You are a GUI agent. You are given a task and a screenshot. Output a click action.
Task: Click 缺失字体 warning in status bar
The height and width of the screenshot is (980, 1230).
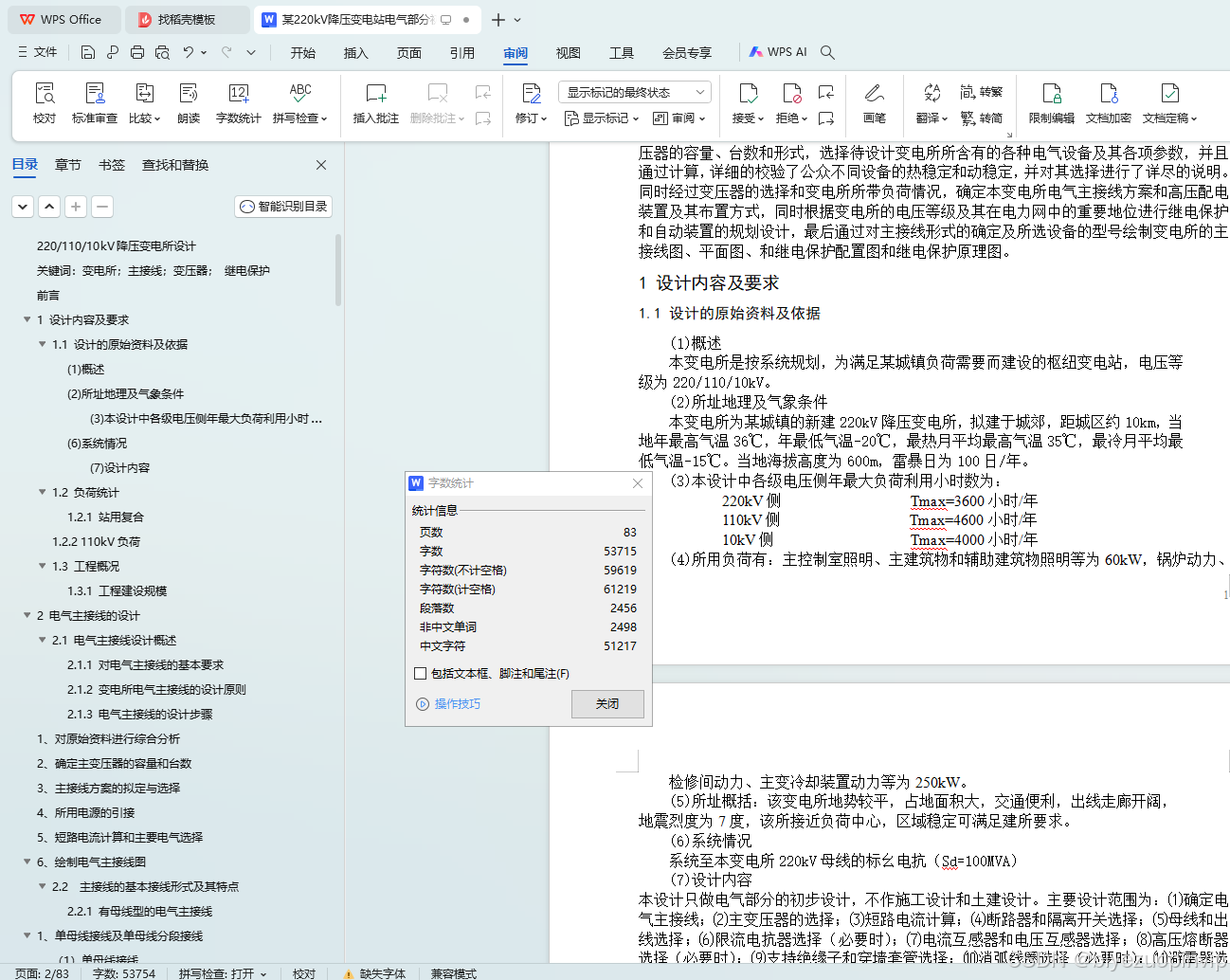[375, 972]
